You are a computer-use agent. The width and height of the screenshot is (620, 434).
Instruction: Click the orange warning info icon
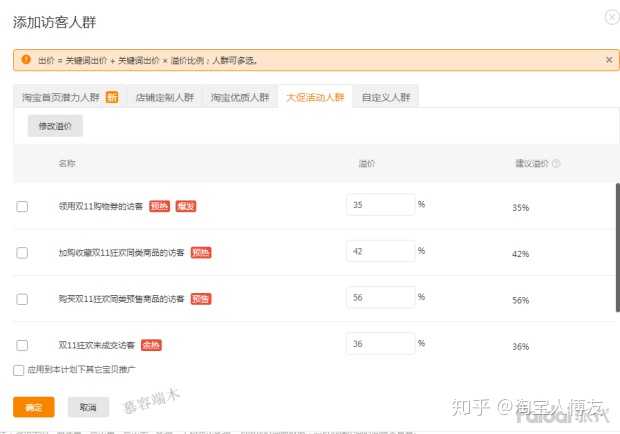pos(26,60)
